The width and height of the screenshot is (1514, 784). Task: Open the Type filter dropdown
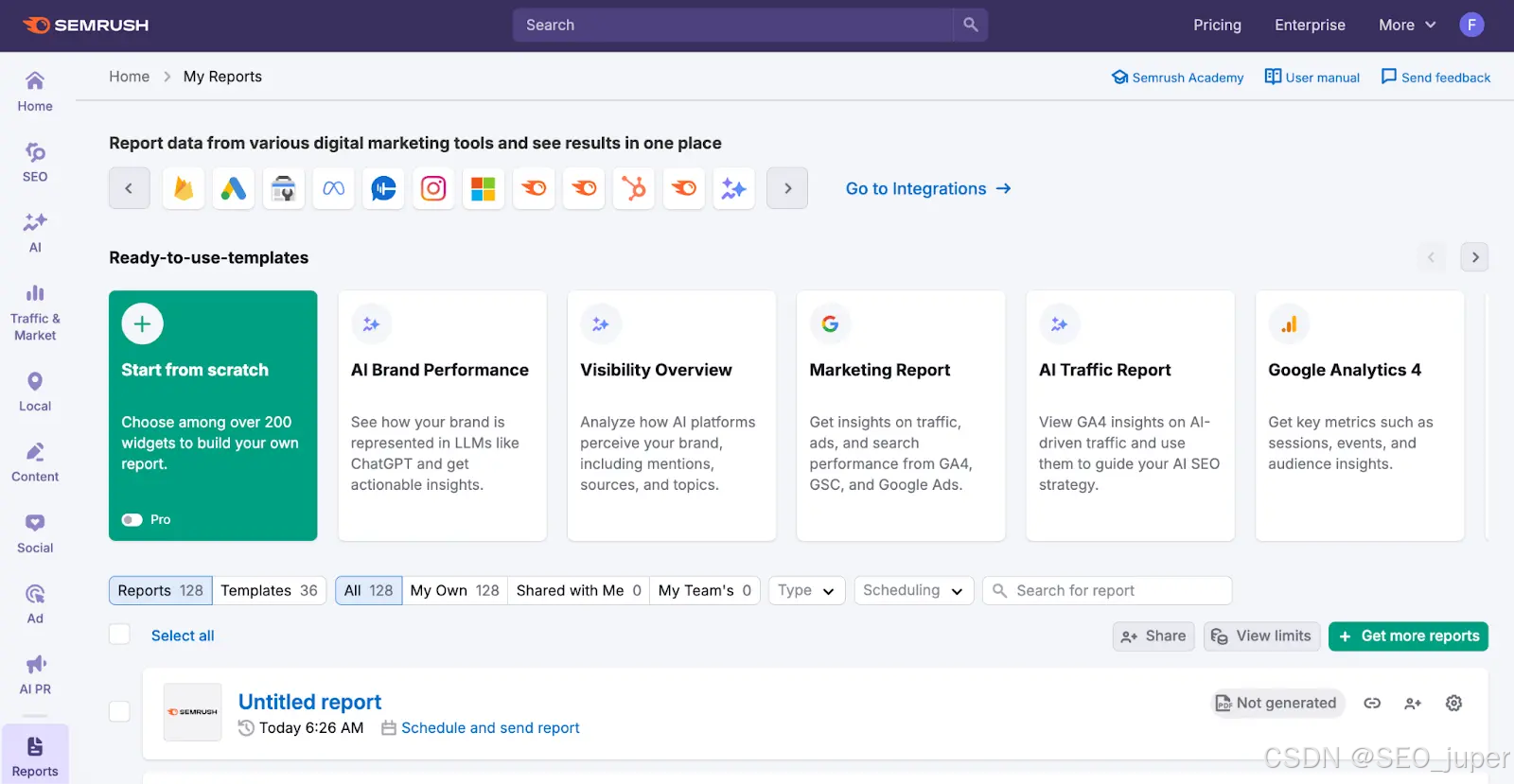(x=806, y=590)
